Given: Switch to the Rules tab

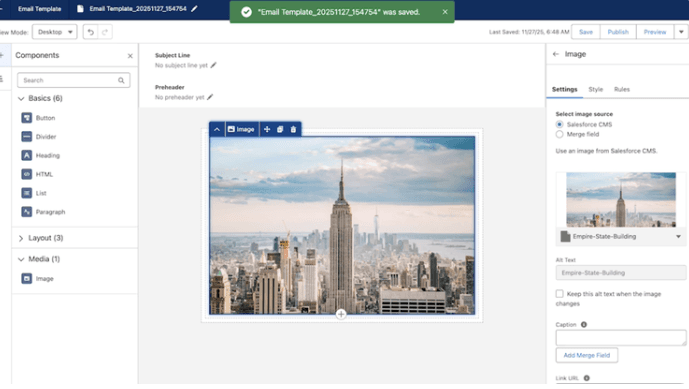Looking at the screenshot, I should pyautogui.click(x=622, y=89).
